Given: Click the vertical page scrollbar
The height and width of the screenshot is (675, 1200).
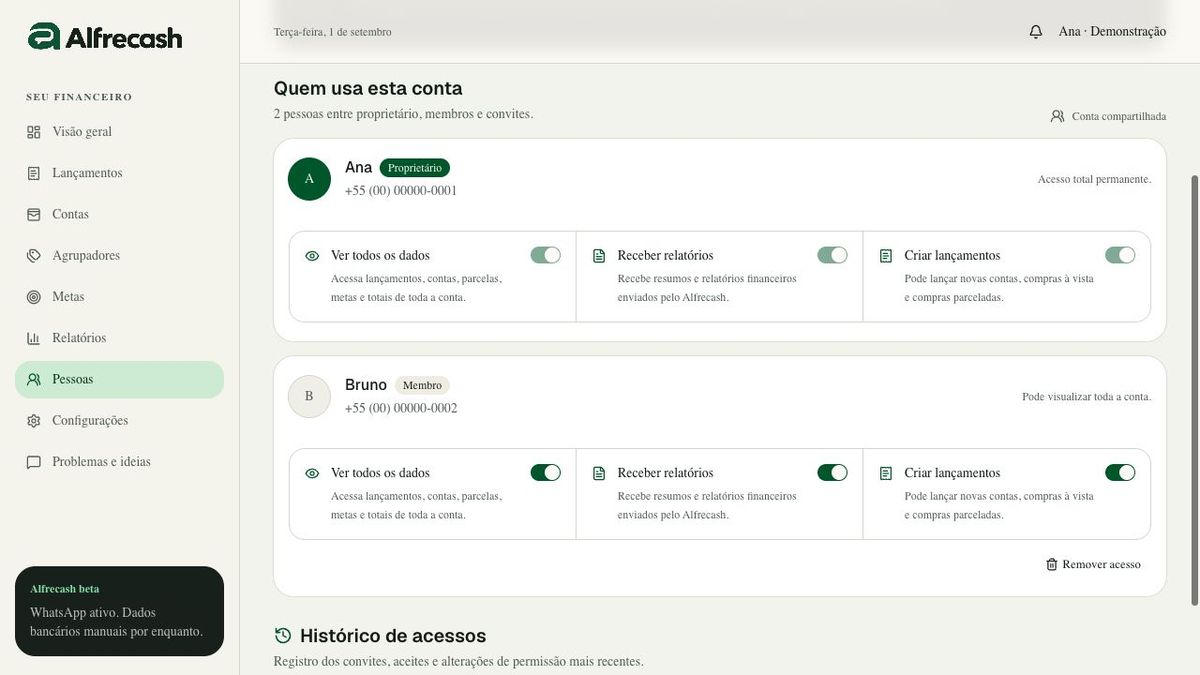Looking at the screenshot, I should pyautogui.click(x=1193, y=390).
